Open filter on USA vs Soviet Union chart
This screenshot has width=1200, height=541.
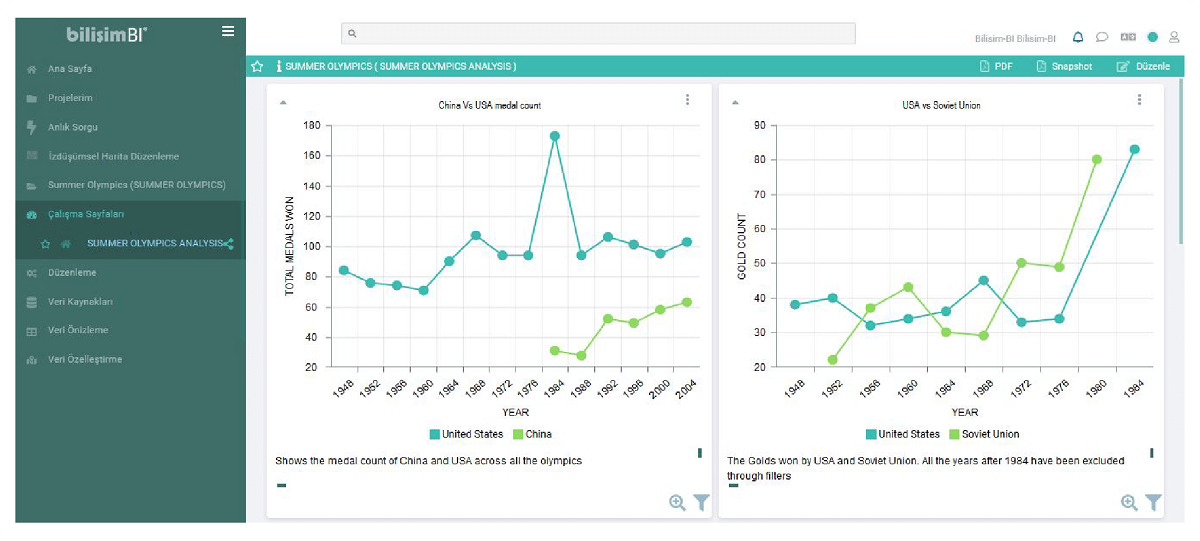pyautogui.click(x=1153, y=503)
